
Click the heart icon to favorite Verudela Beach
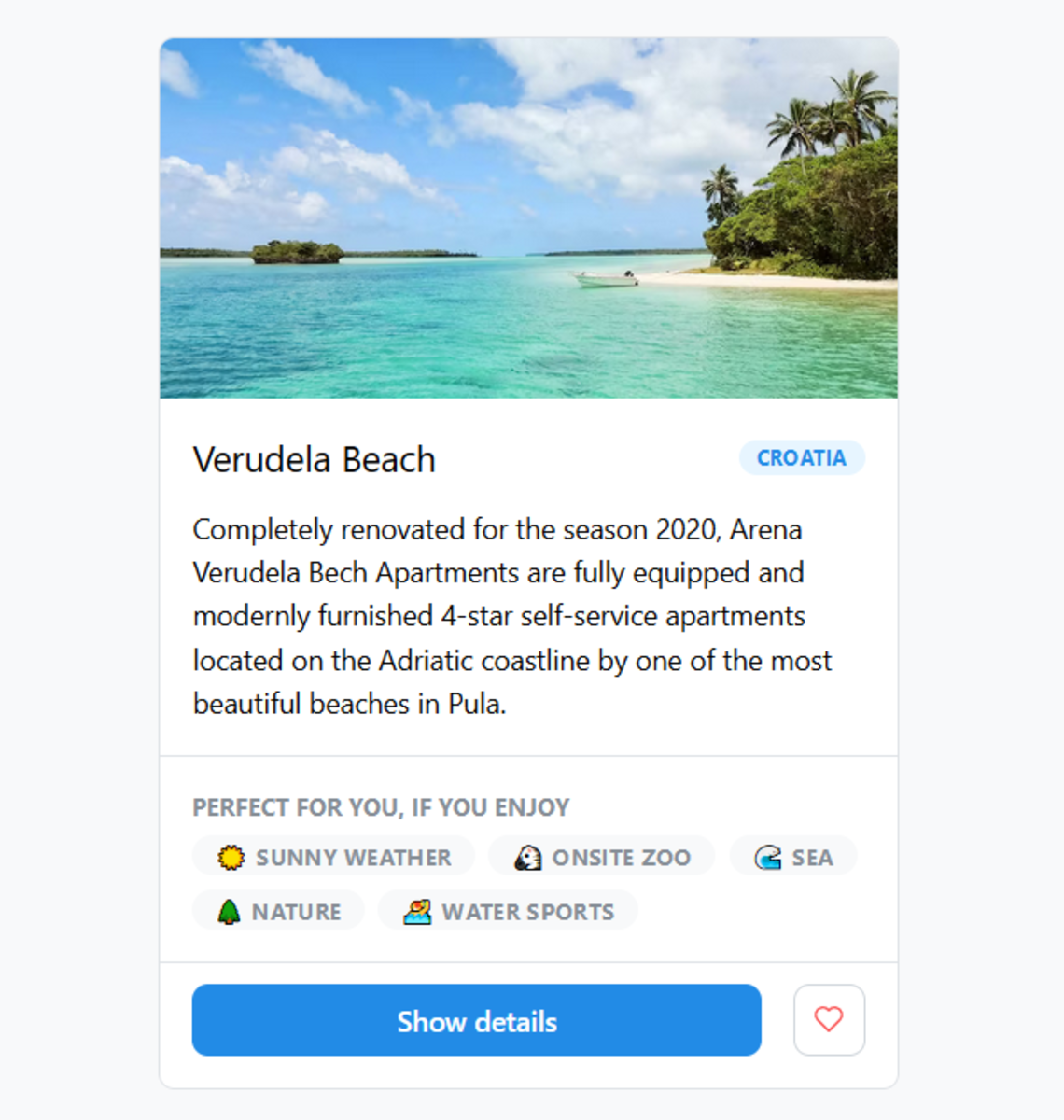click(829, 1019)
